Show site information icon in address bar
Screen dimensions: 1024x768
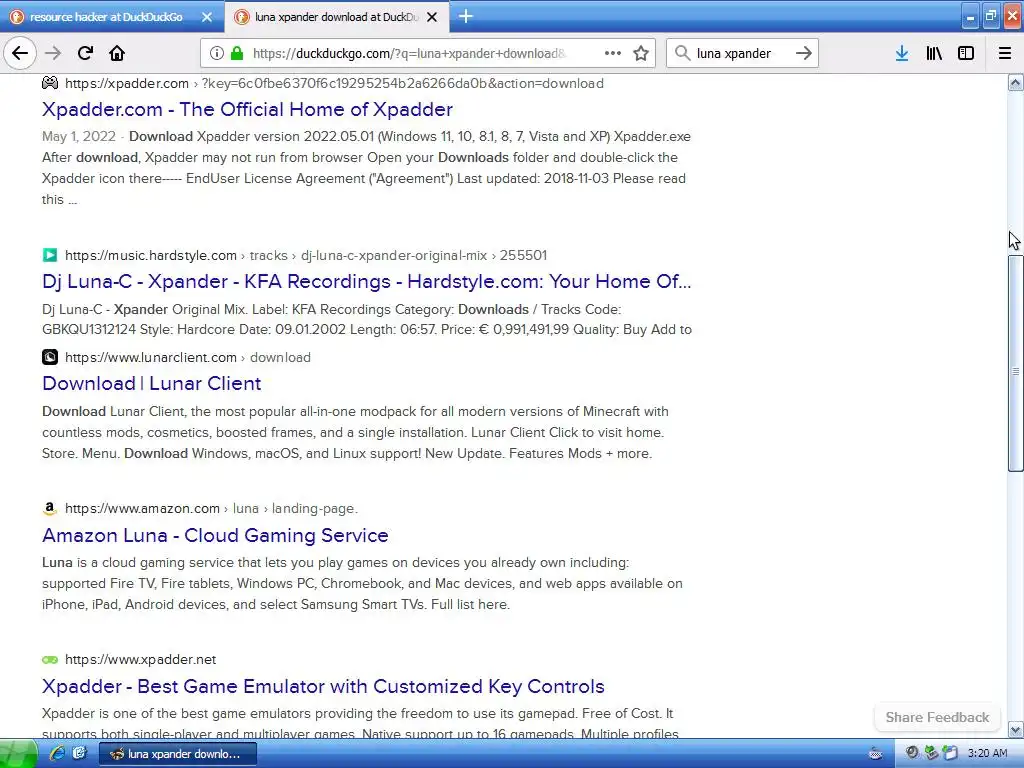pos(217,53)
